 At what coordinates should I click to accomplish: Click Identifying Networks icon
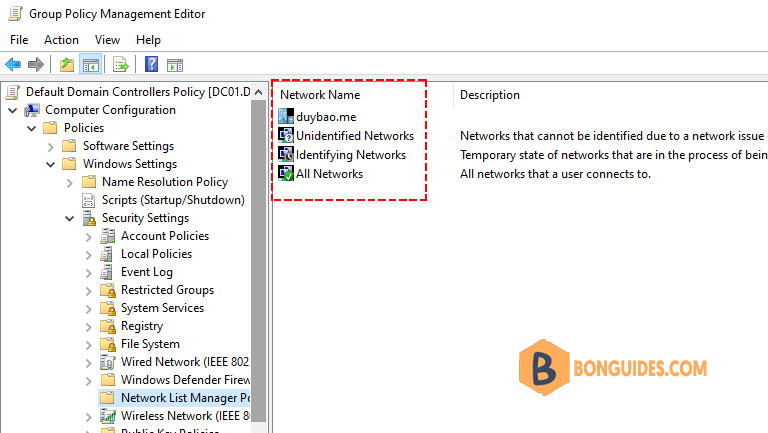coord(286,154)
